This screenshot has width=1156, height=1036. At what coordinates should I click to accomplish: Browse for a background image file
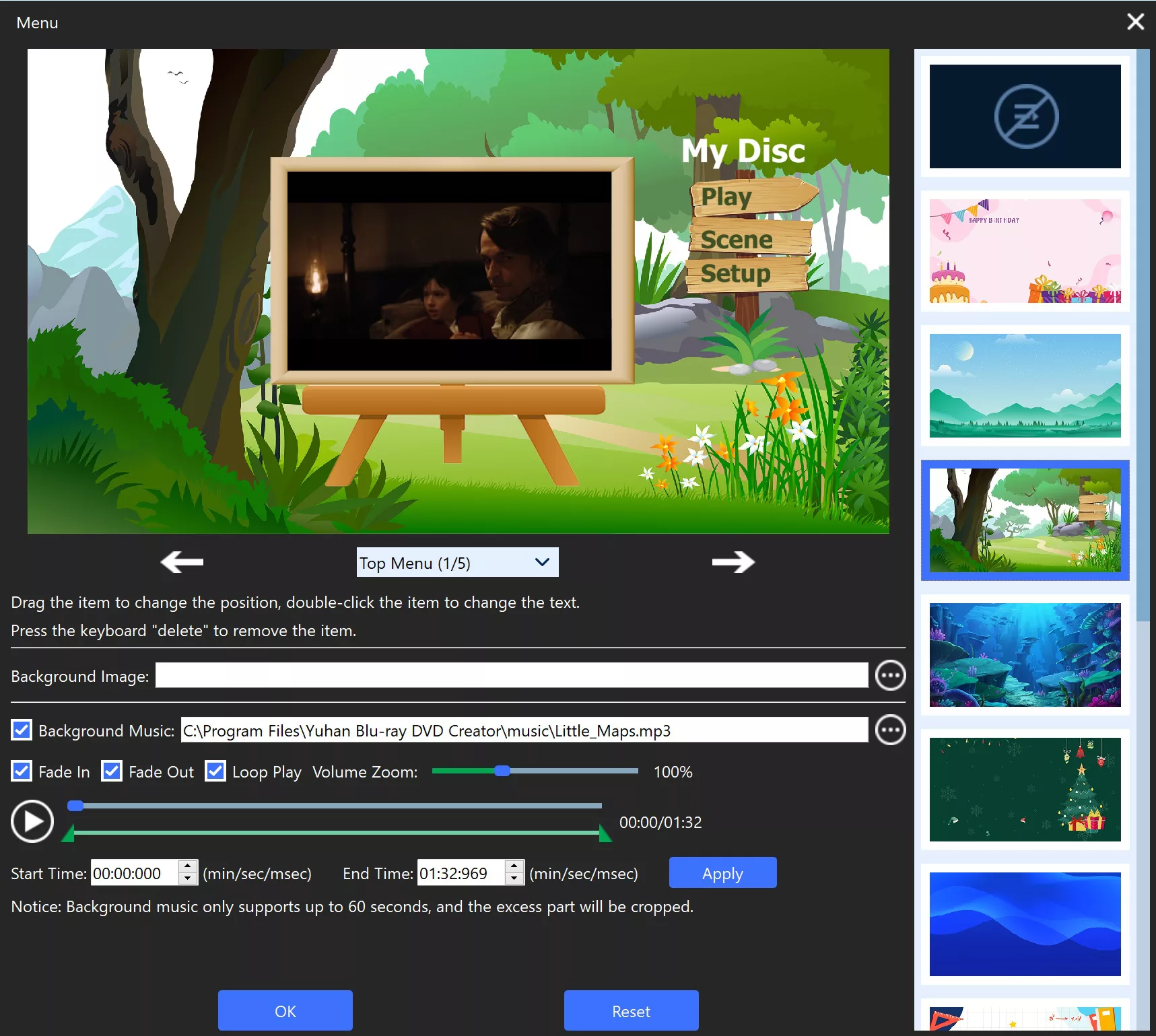(x=890, y=675)
